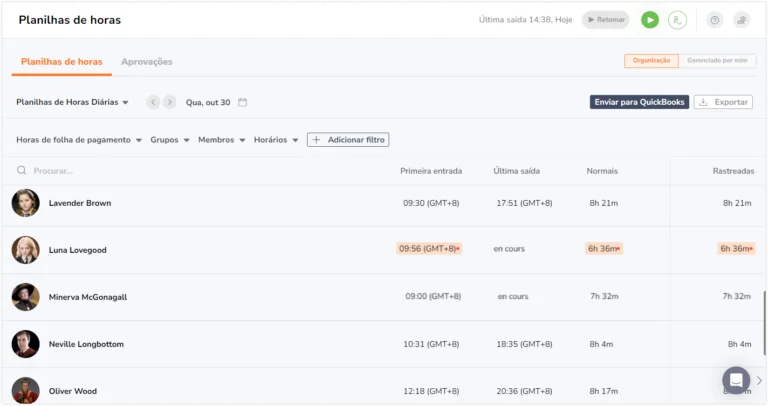Click Luna Lovegood's avatar
The width and height of the screenshot is (768, 406).
[x=25, y=250]
